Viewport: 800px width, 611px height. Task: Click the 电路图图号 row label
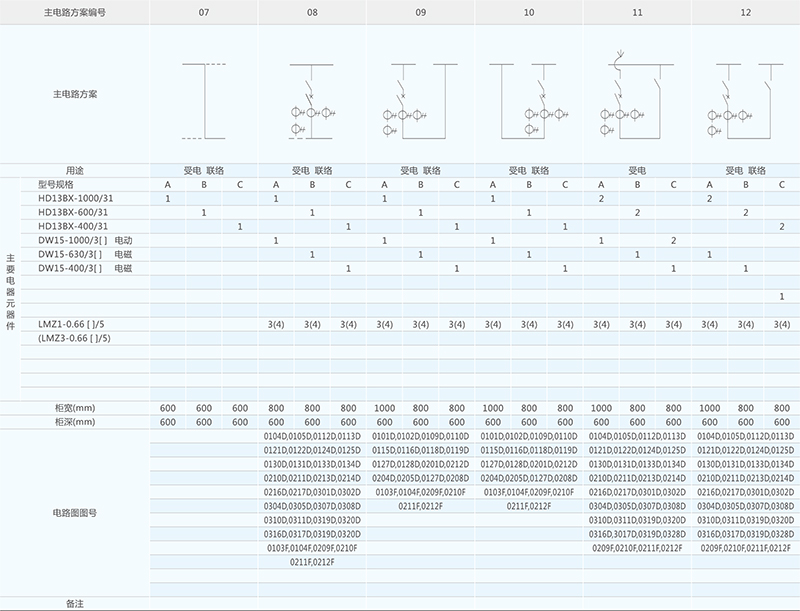pyautogui.click(x=75, y=512)
